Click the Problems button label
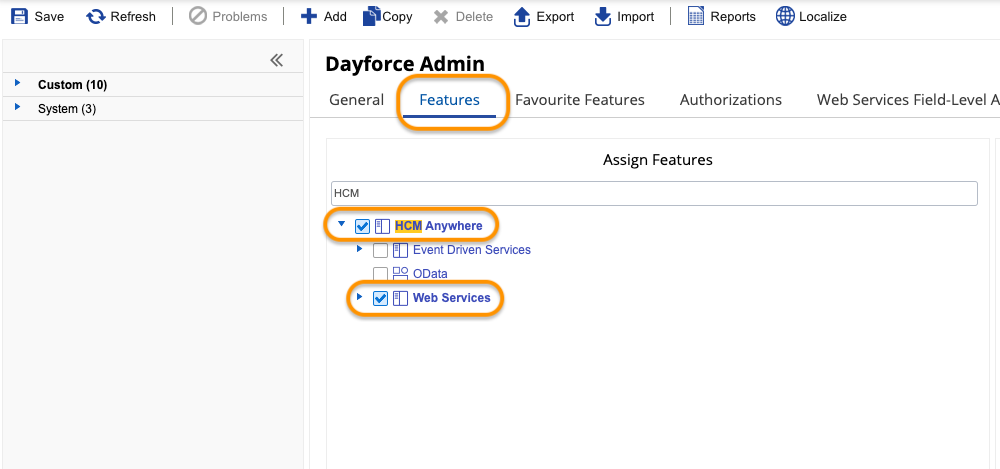The width and height of the screenshot is (1000, 469). tap(240, 17)
